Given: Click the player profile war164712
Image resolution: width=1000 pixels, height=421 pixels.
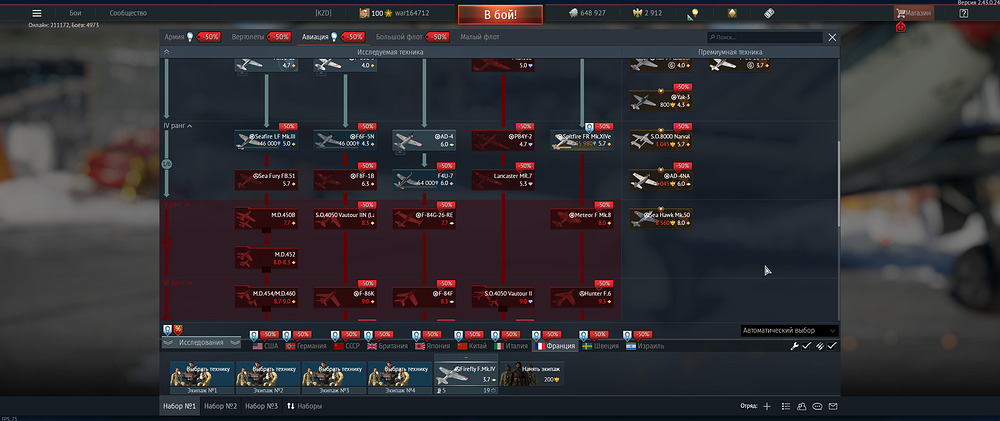Looking at the screenshot, I should [393, 13].
